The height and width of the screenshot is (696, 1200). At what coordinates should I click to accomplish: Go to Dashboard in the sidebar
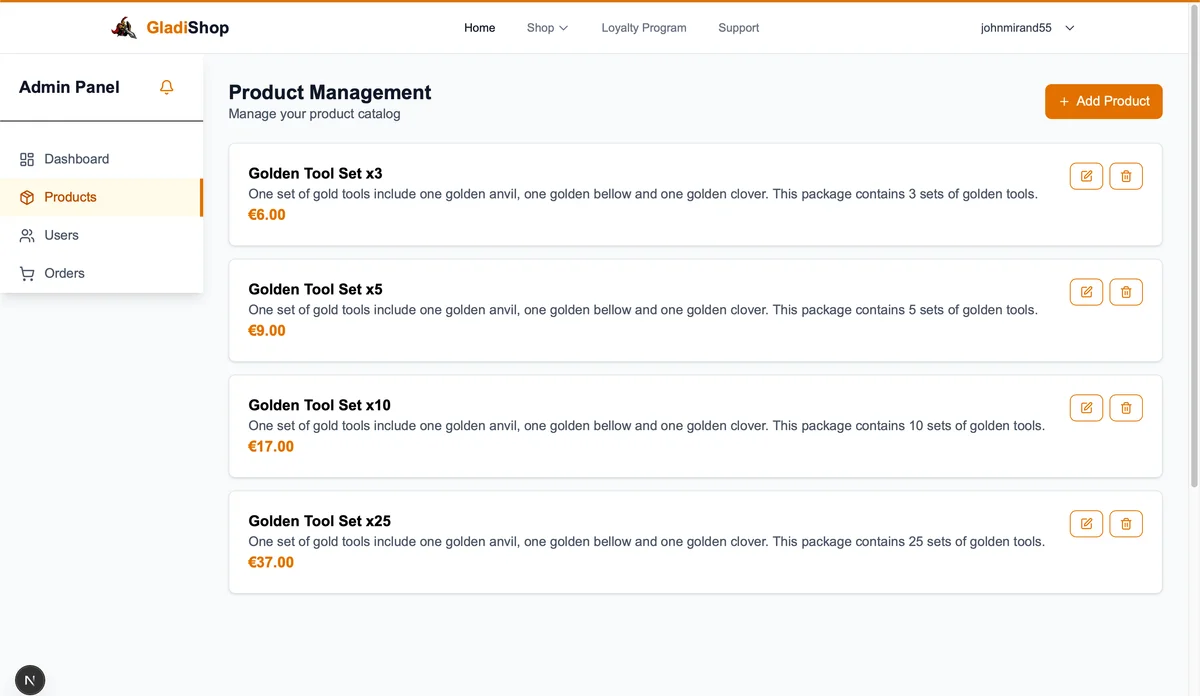76,159
